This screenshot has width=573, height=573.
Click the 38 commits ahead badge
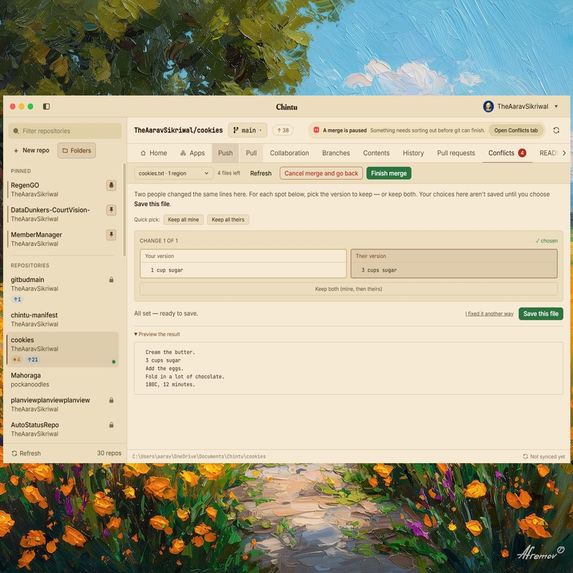[283, 130]
